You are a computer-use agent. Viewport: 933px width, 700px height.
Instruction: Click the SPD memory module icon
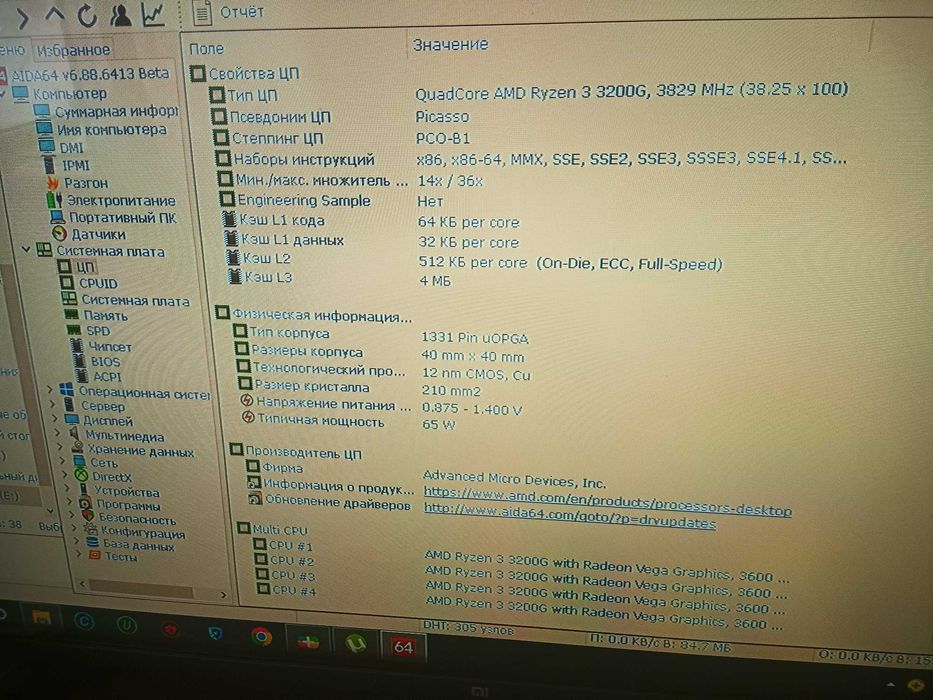point(74,330)
